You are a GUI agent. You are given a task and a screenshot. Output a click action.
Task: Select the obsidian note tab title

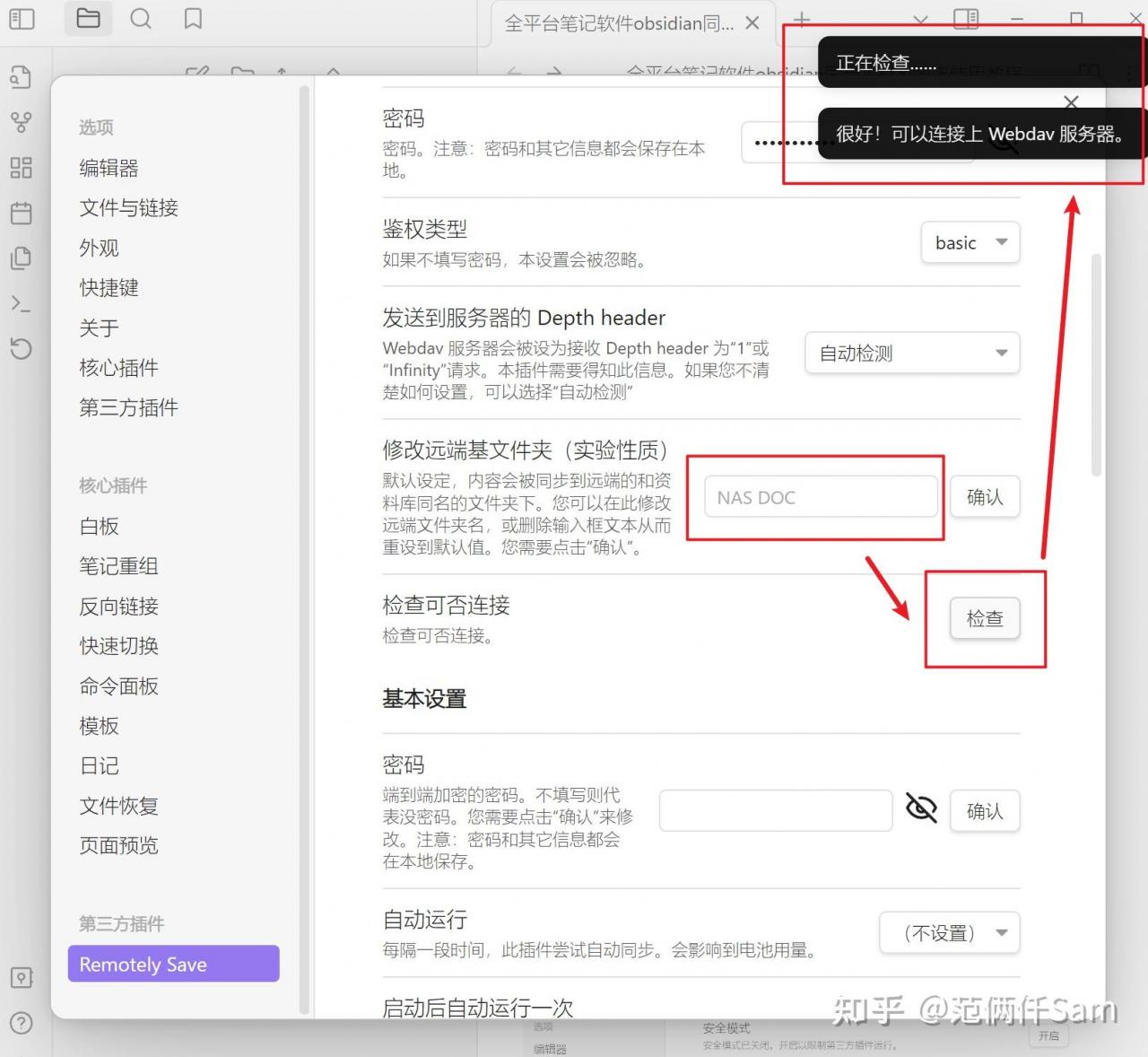coord(619,23)
